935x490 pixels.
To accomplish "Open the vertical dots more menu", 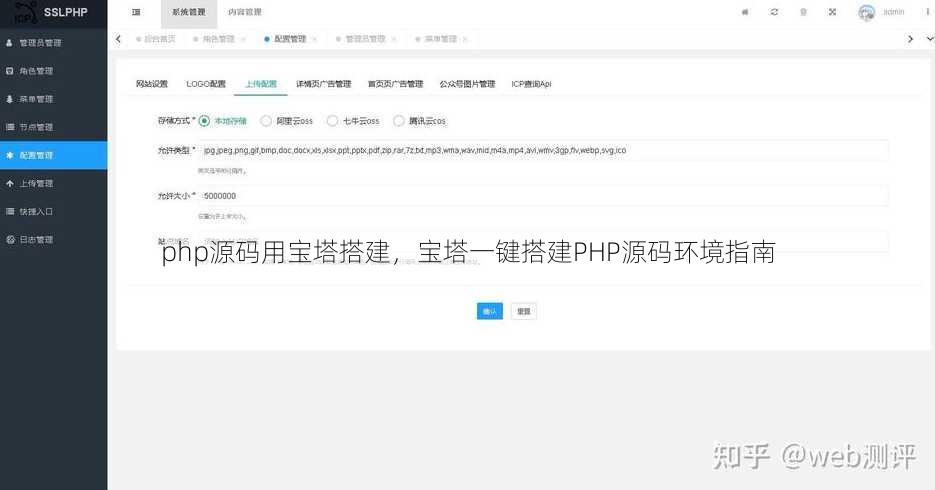I will [x=928, y=12].
